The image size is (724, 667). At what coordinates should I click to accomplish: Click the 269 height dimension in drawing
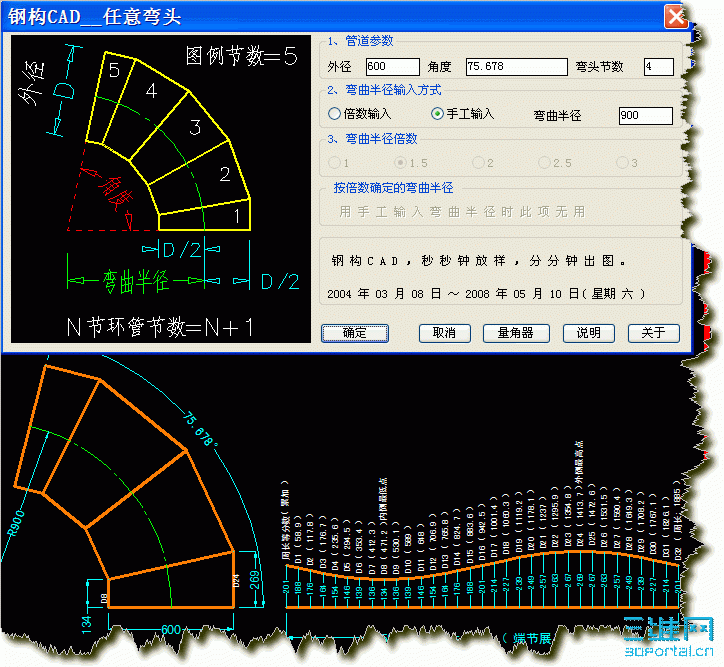click(254, 580)
